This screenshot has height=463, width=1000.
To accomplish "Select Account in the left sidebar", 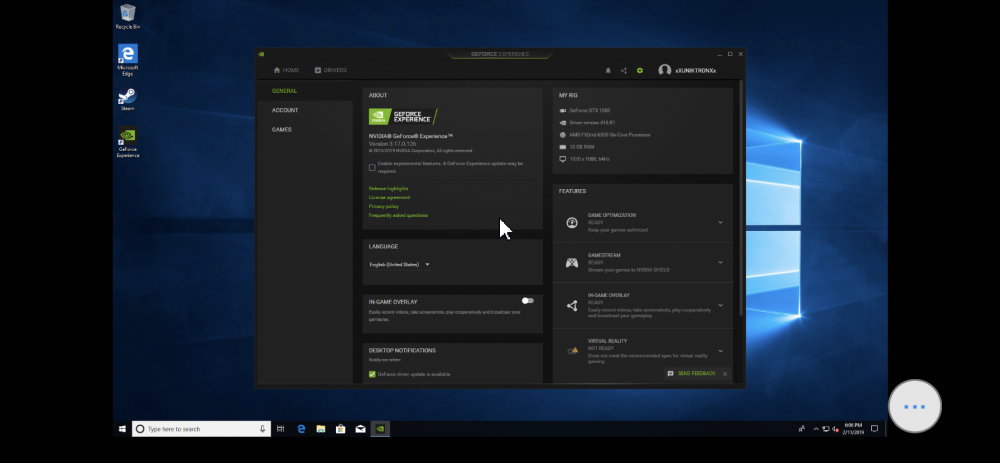I will coord(285,110).
